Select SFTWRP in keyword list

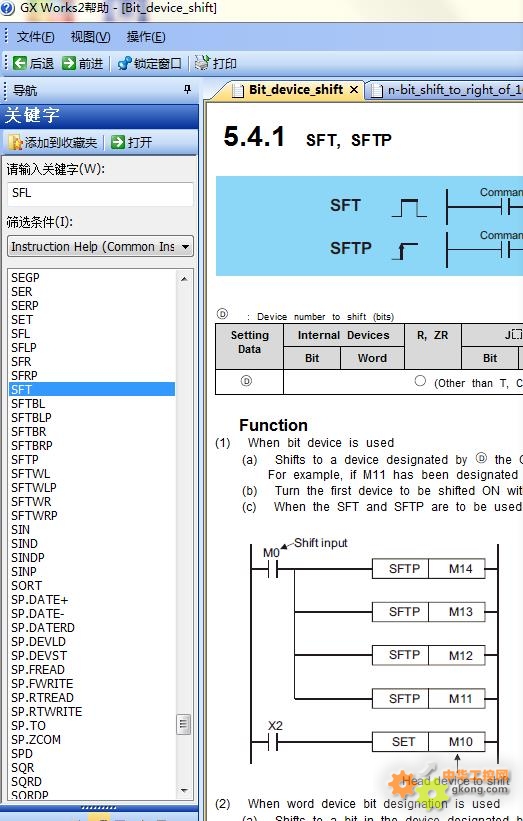click(34, 516)
